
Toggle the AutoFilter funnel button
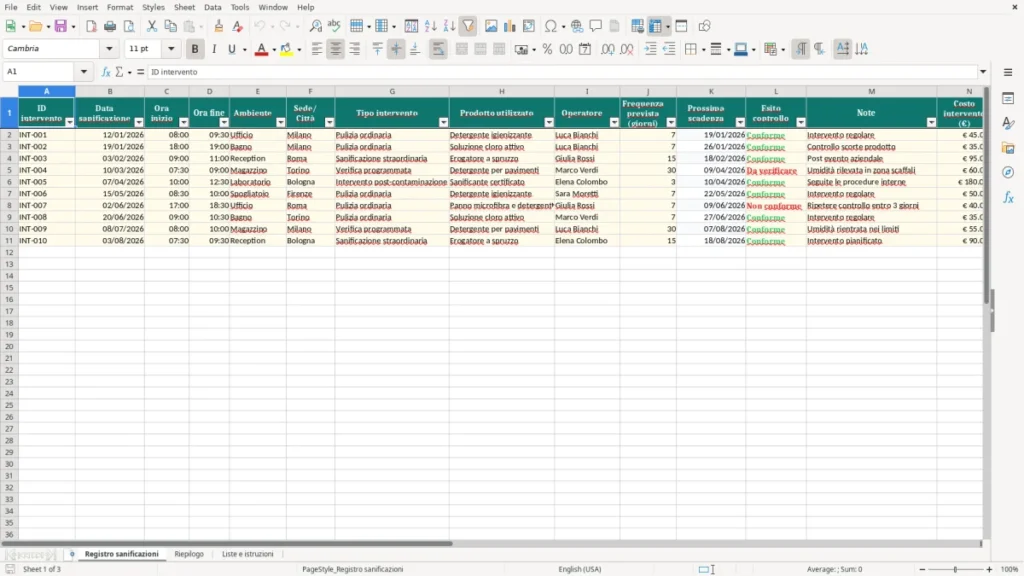(x=468, y=26)
